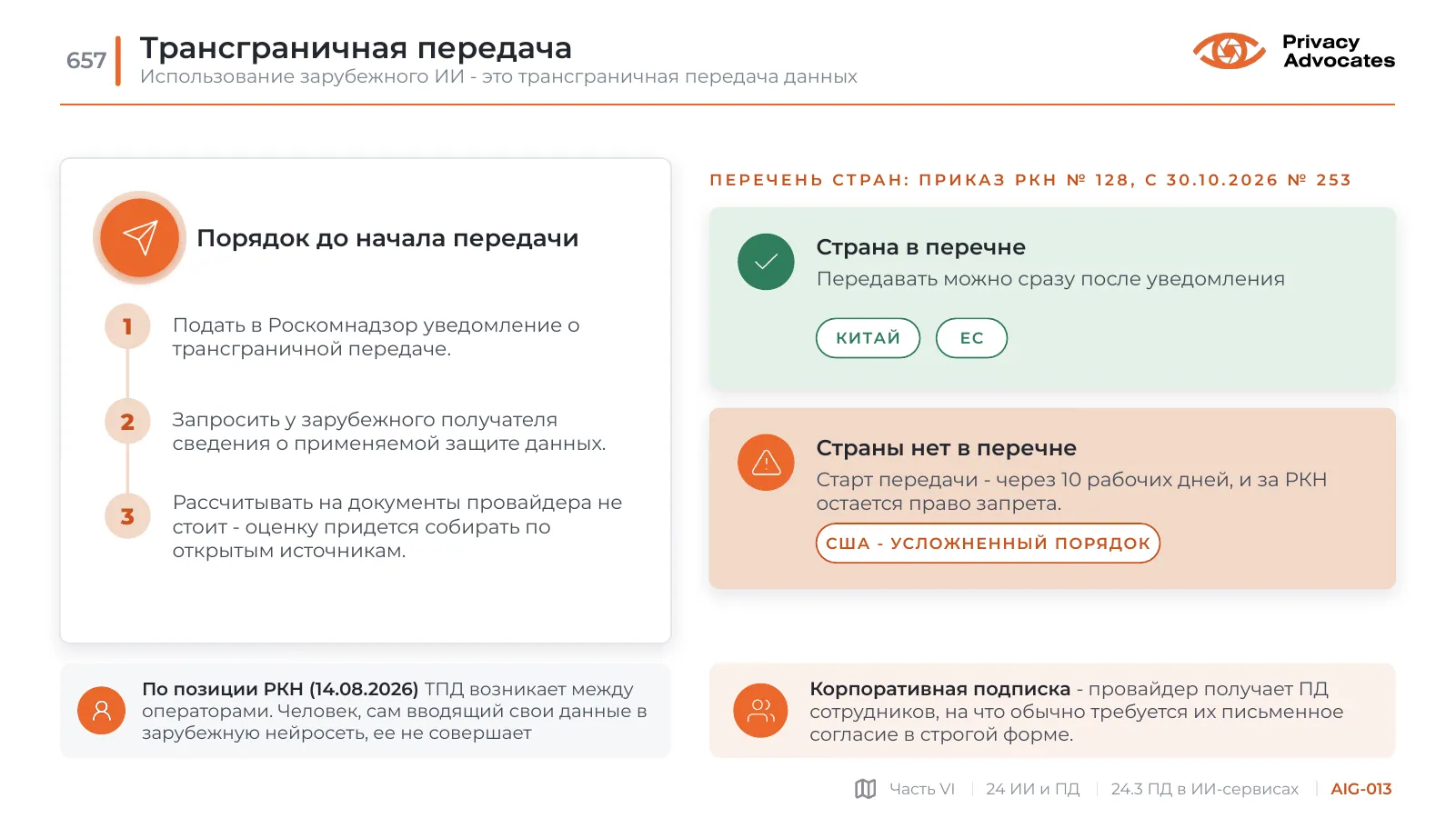The width and height of the screenshot is (1456, 818).
Task: Click text Рассчитывать на документы провайдера
Action: click(x=397, y=527)
